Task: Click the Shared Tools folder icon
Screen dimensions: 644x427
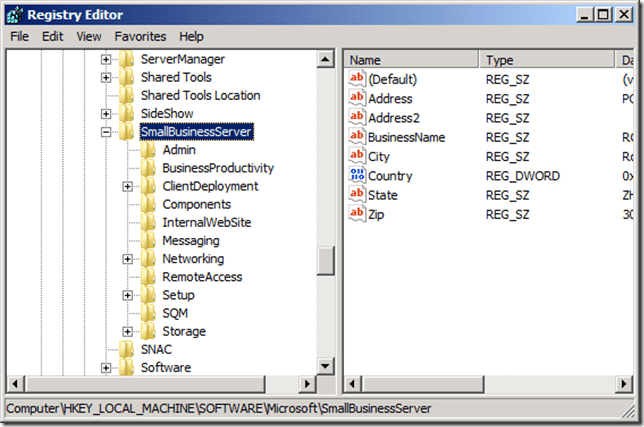Action: tap(126, 77)
